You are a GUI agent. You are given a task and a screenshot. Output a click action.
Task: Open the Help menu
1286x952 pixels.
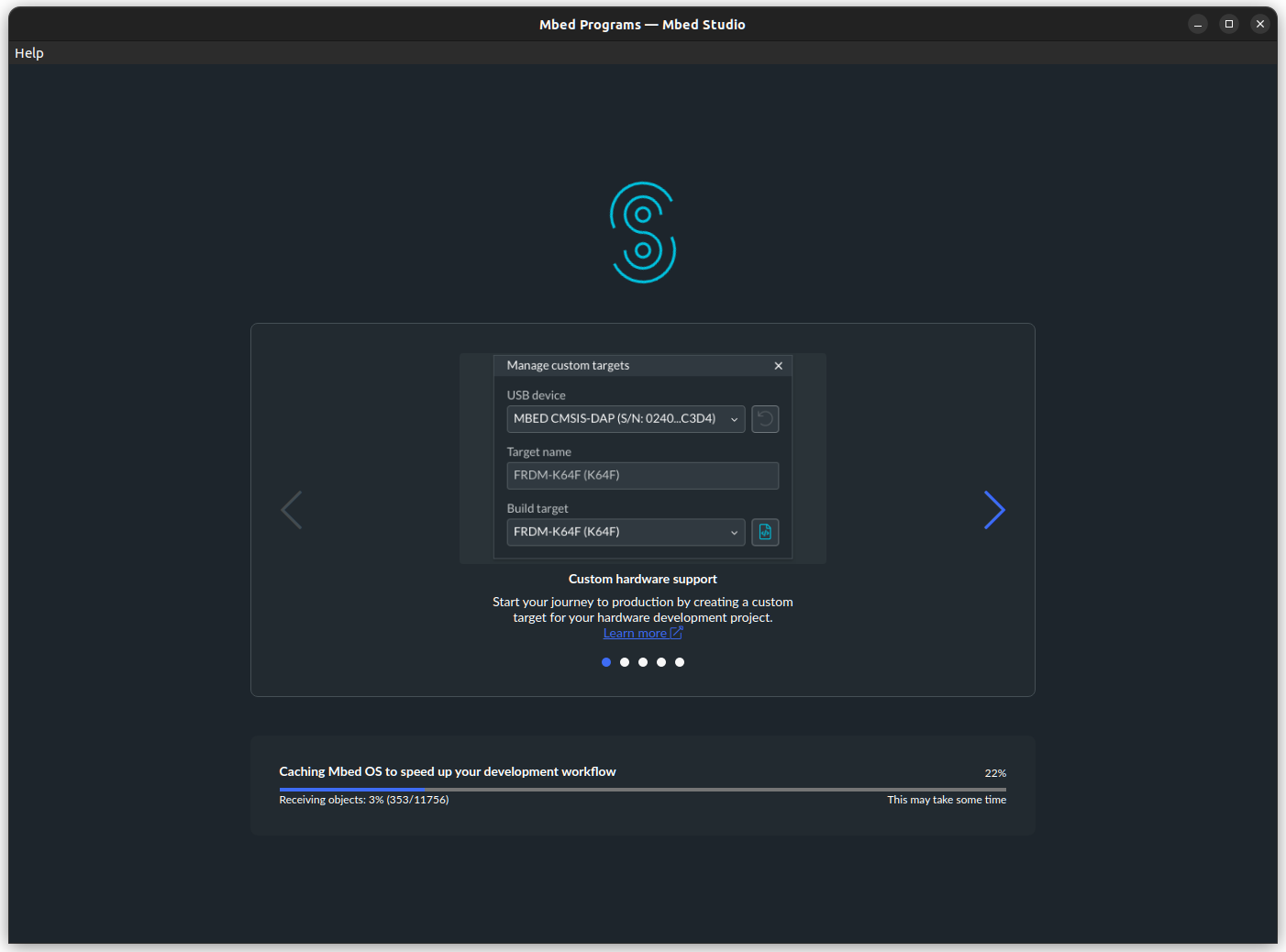coord(29,53)
